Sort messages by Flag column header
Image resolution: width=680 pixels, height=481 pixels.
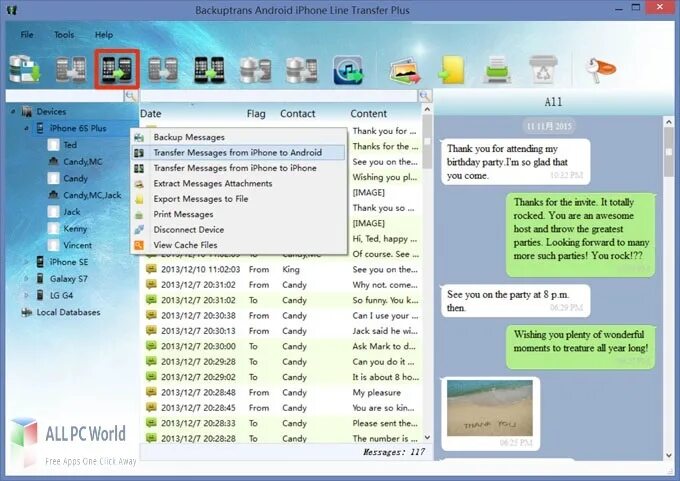[x=256, y=114]
